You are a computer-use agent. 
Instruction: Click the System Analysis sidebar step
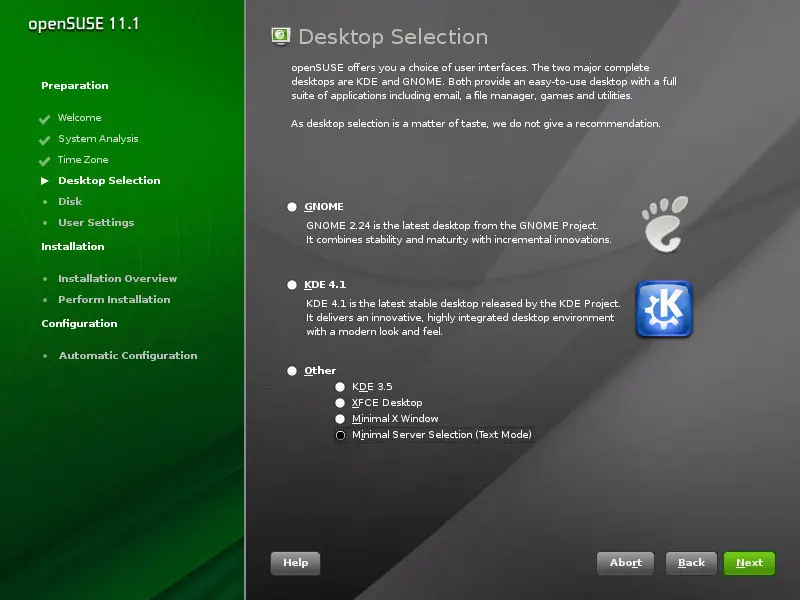click(x=98, y=139)
